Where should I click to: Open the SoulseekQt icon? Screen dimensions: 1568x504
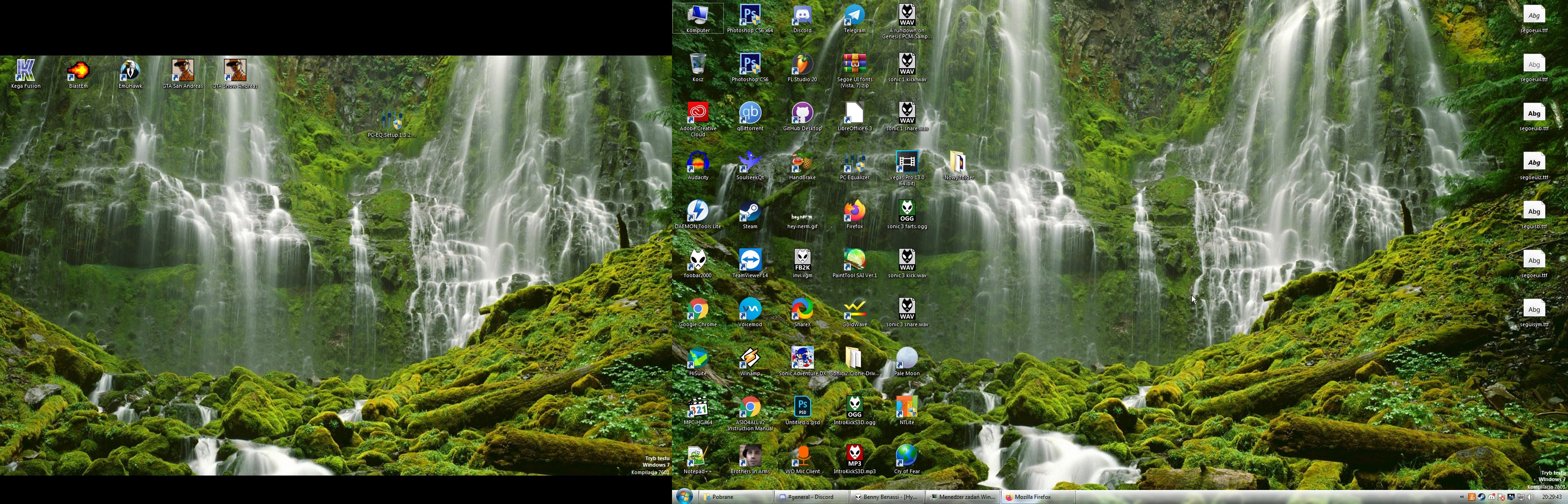pyautogui.click(x=750, y=166)
